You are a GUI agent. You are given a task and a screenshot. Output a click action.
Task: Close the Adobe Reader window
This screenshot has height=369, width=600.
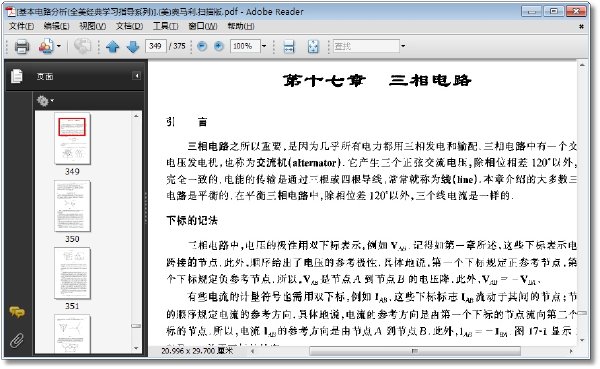(x=576, y=11)
